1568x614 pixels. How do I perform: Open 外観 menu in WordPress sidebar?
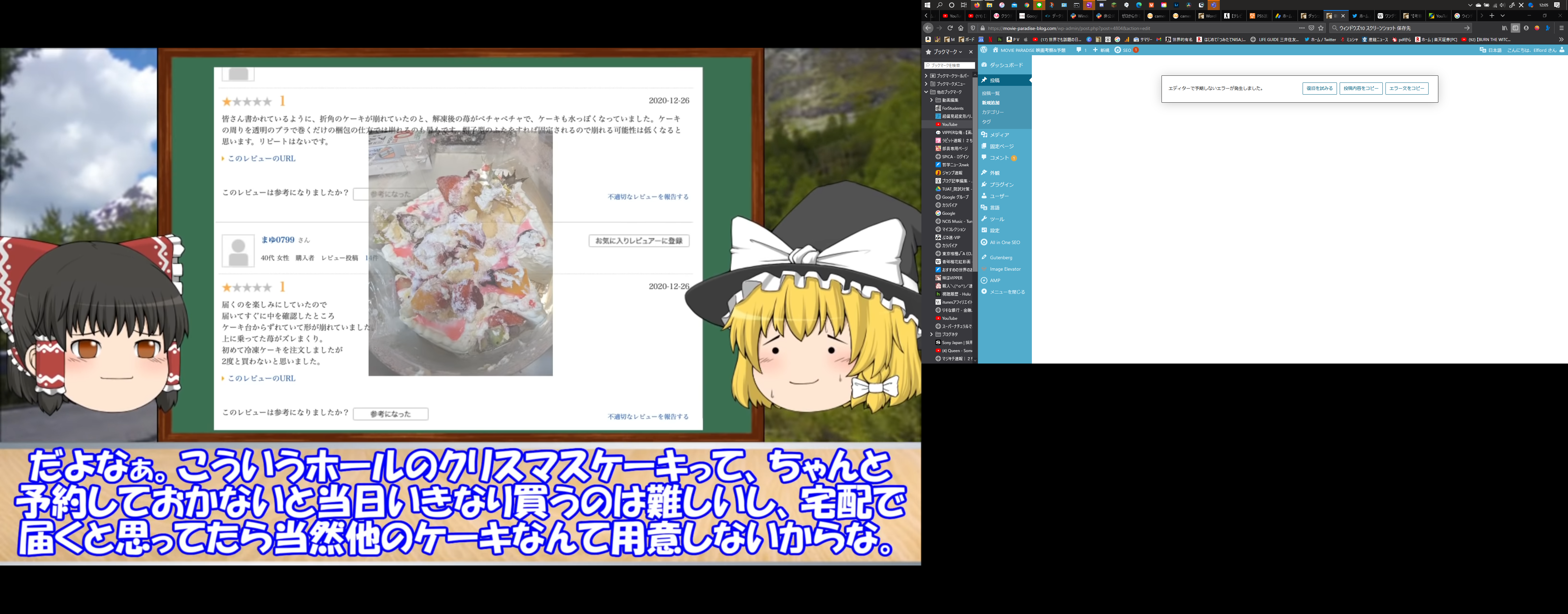tap(1004, 173)
